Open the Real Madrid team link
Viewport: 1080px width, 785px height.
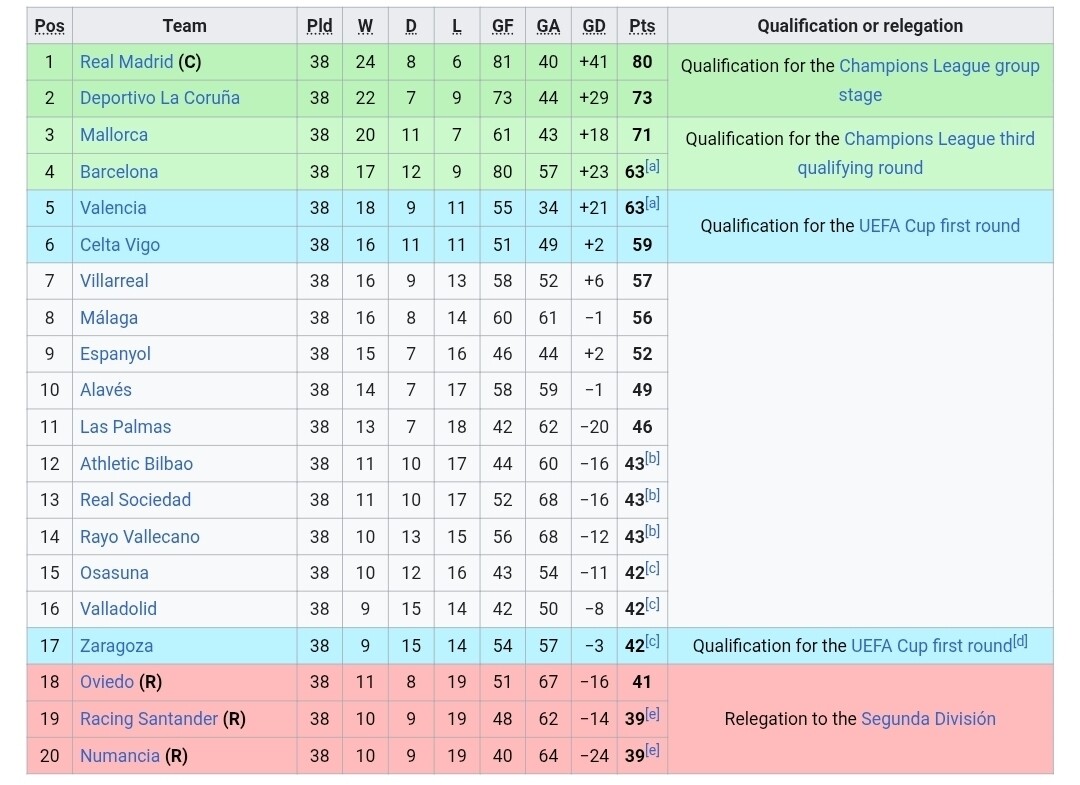(126, 62)
